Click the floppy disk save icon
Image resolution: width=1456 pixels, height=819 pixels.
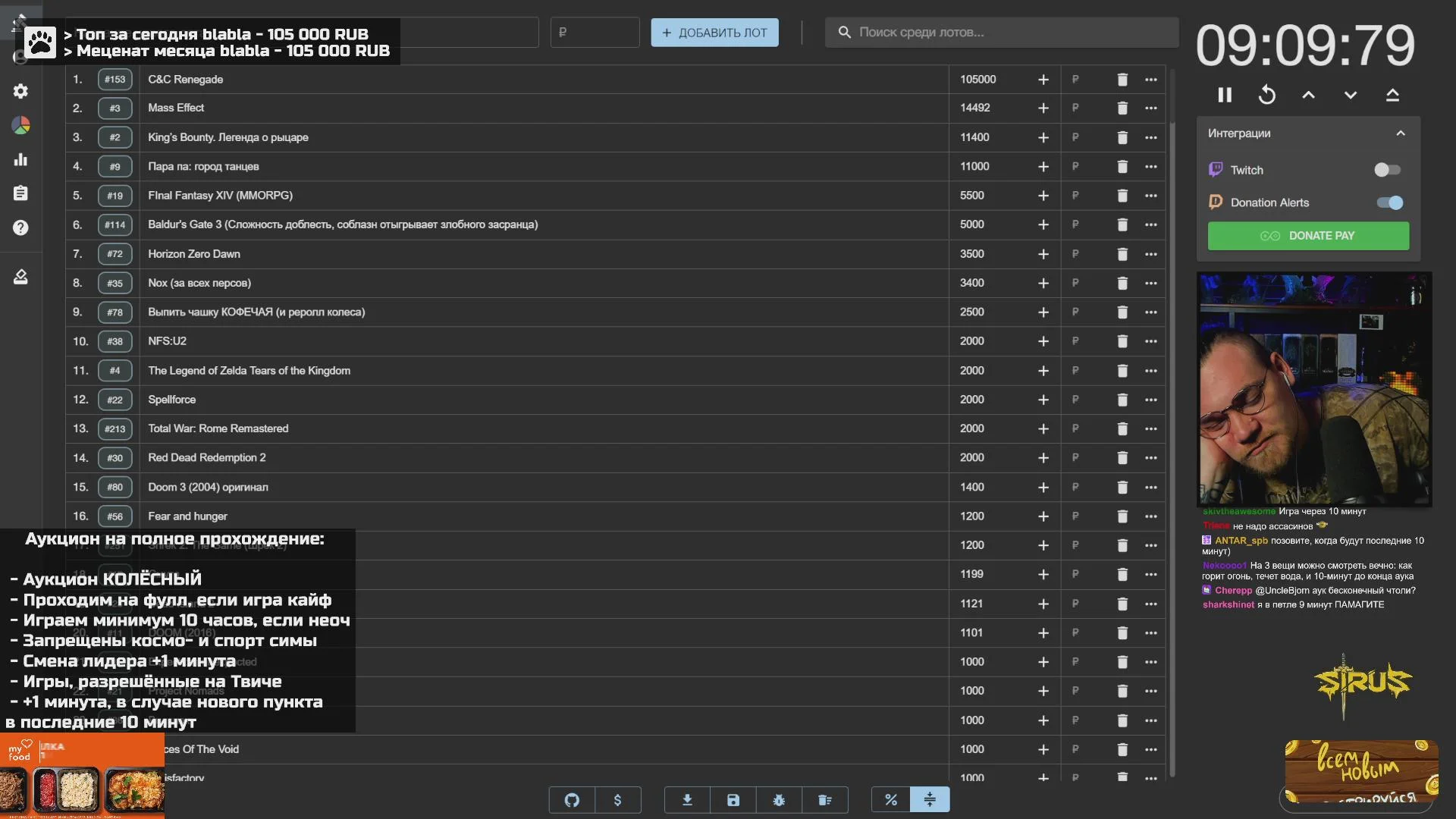click(x=733, y=800)
